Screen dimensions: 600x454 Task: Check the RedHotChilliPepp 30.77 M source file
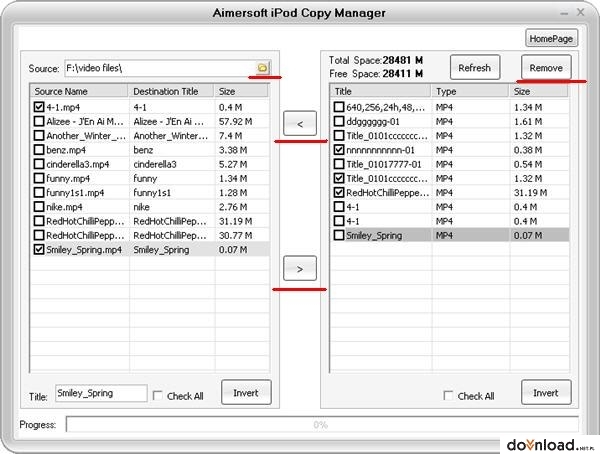(x=39, y=235)
